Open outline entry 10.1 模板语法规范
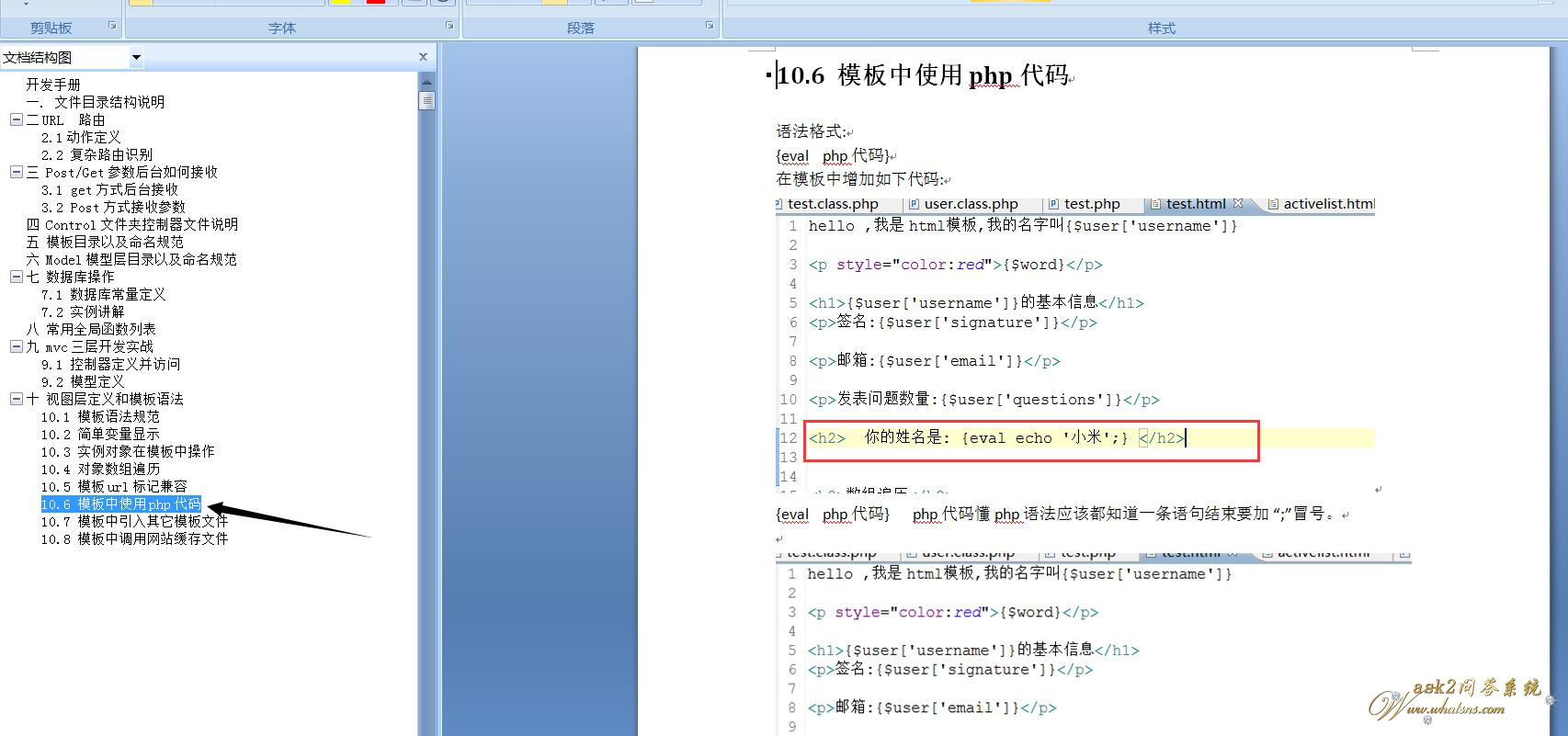1568x736 pixels. pyautogui.click(x=100, y=416)
